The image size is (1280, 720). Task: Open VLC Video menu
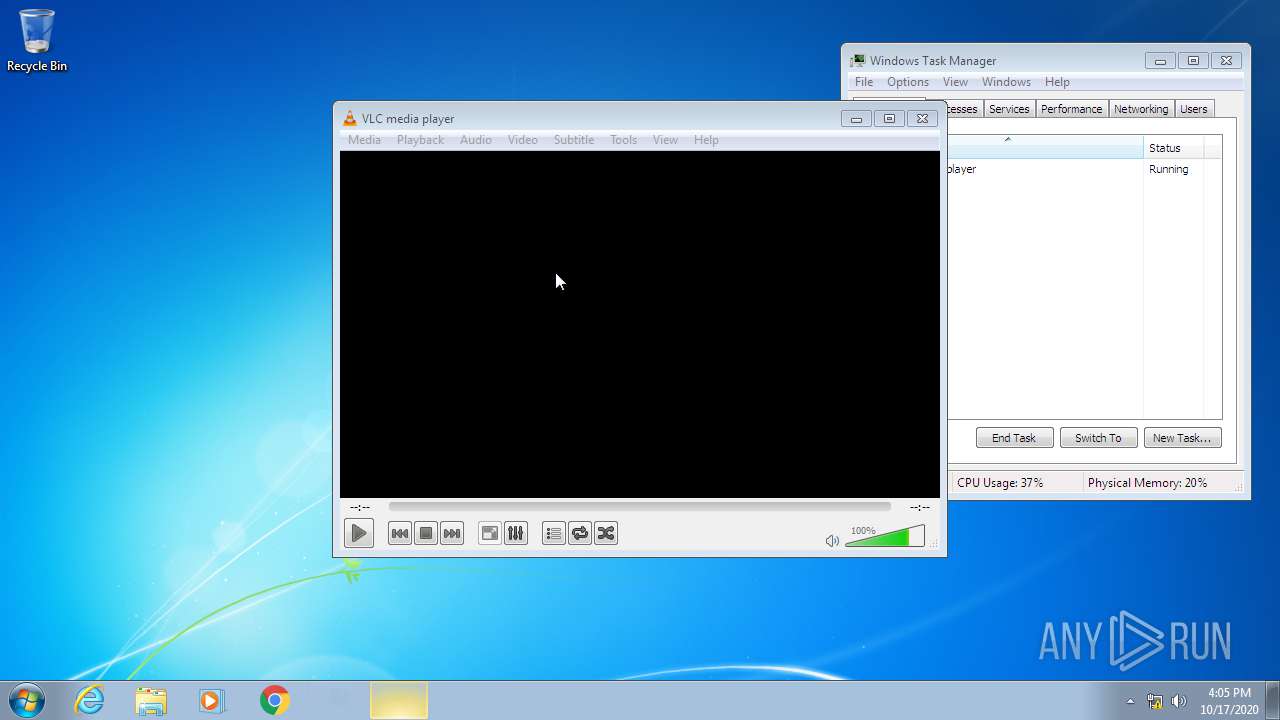click(523, 140)
